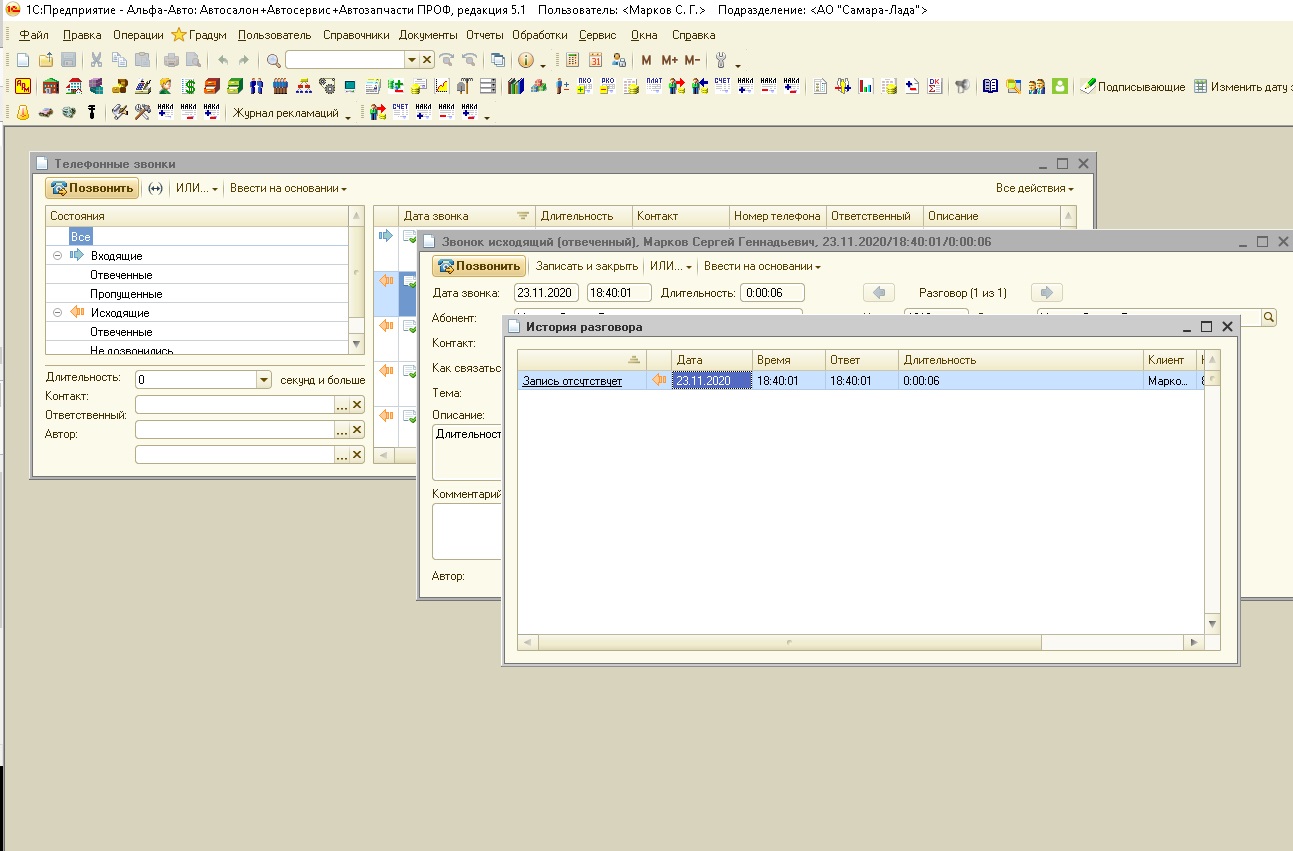Open the calculator icon
This screenshot has width=1293, height=851.
click(x=572, y=60)
